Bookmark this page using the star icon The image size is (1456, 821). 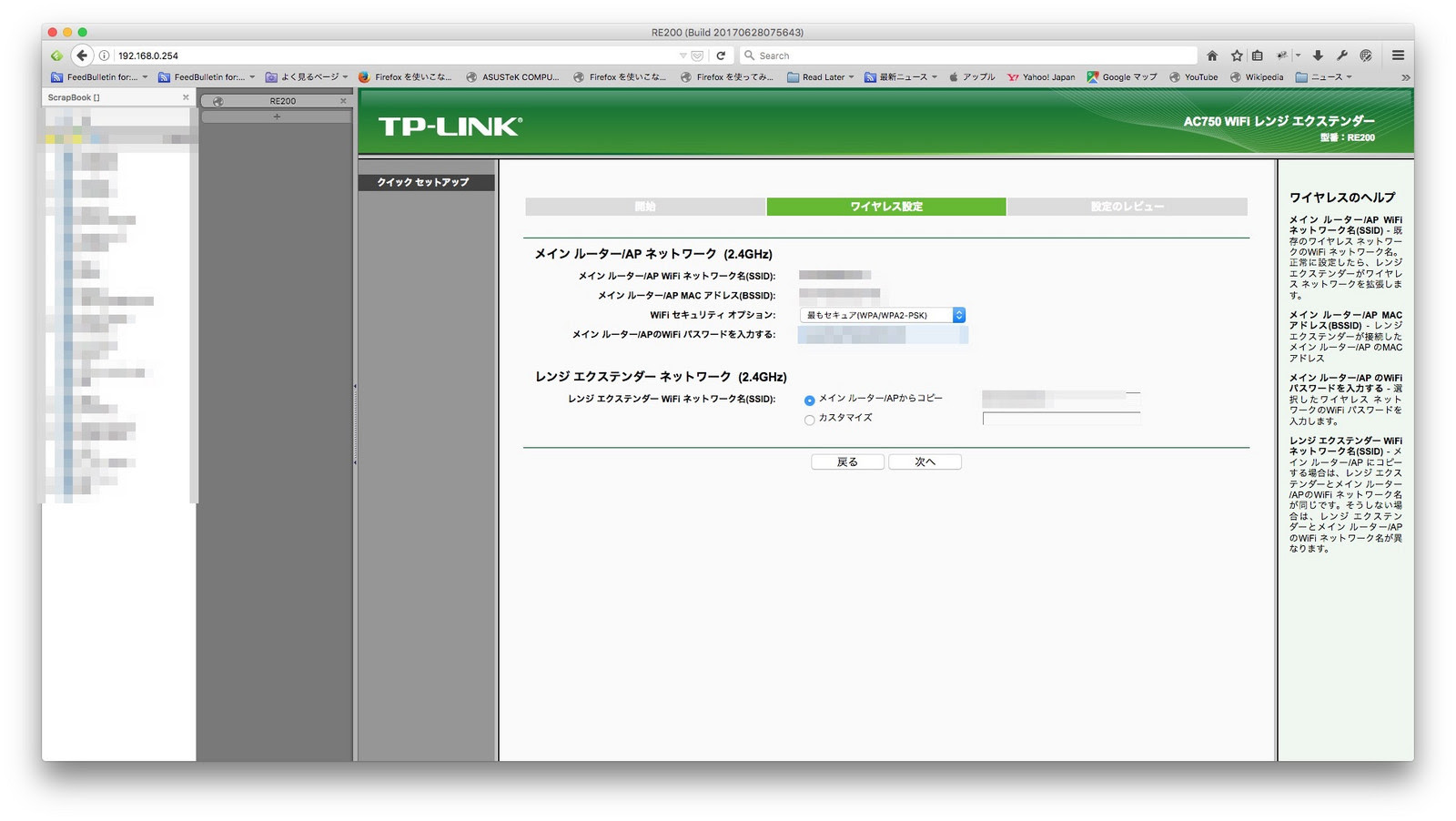point(1236,55)
